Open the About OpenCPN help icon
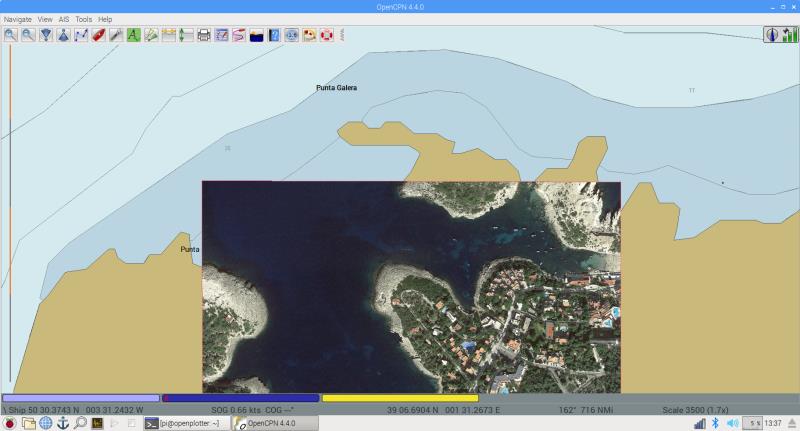Viewport: 800px width, 431px height. (x=274, y=35)
